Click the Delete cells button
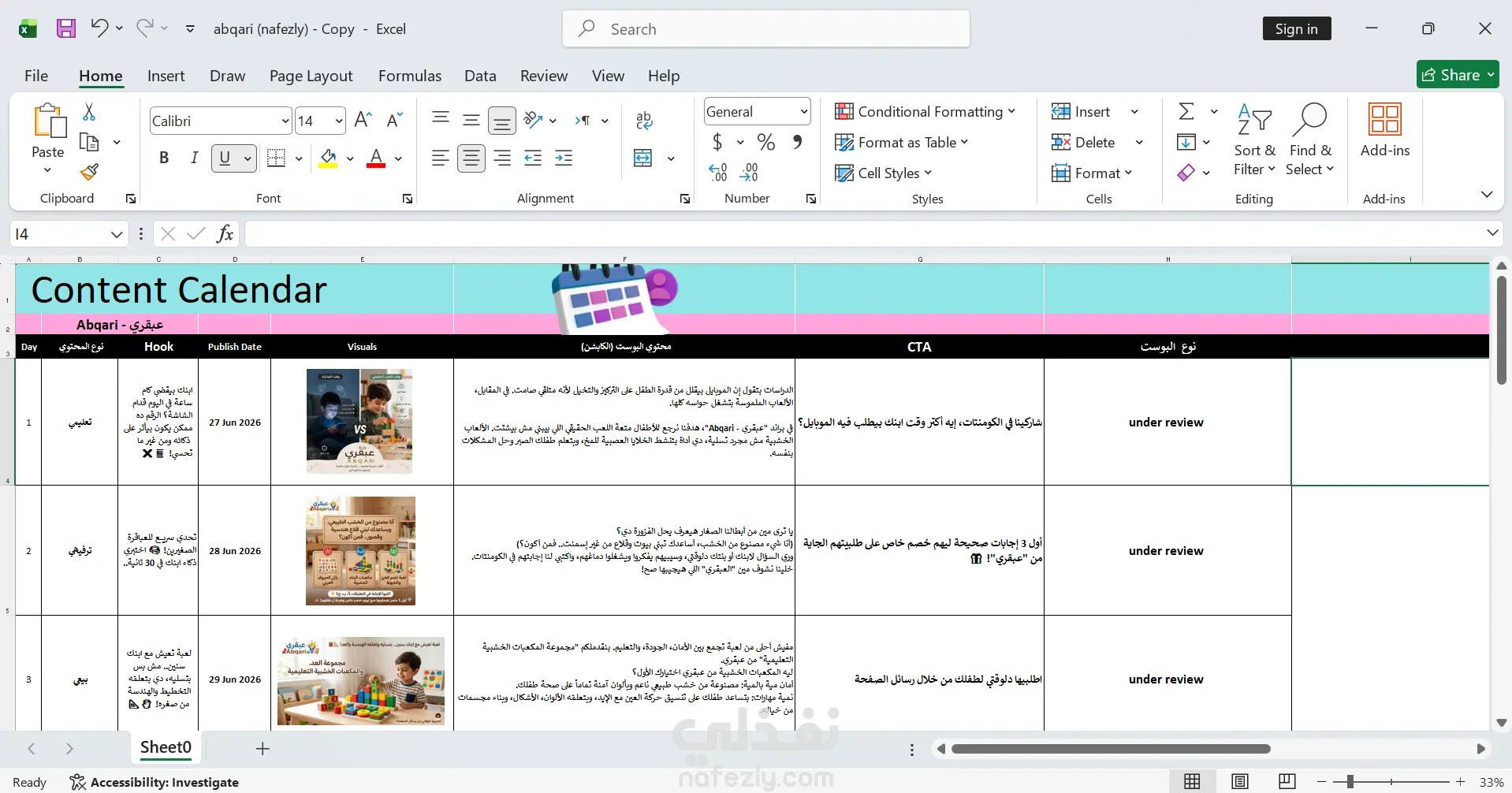This screenshot has height=793, width=1512. tap(1084, 142)
